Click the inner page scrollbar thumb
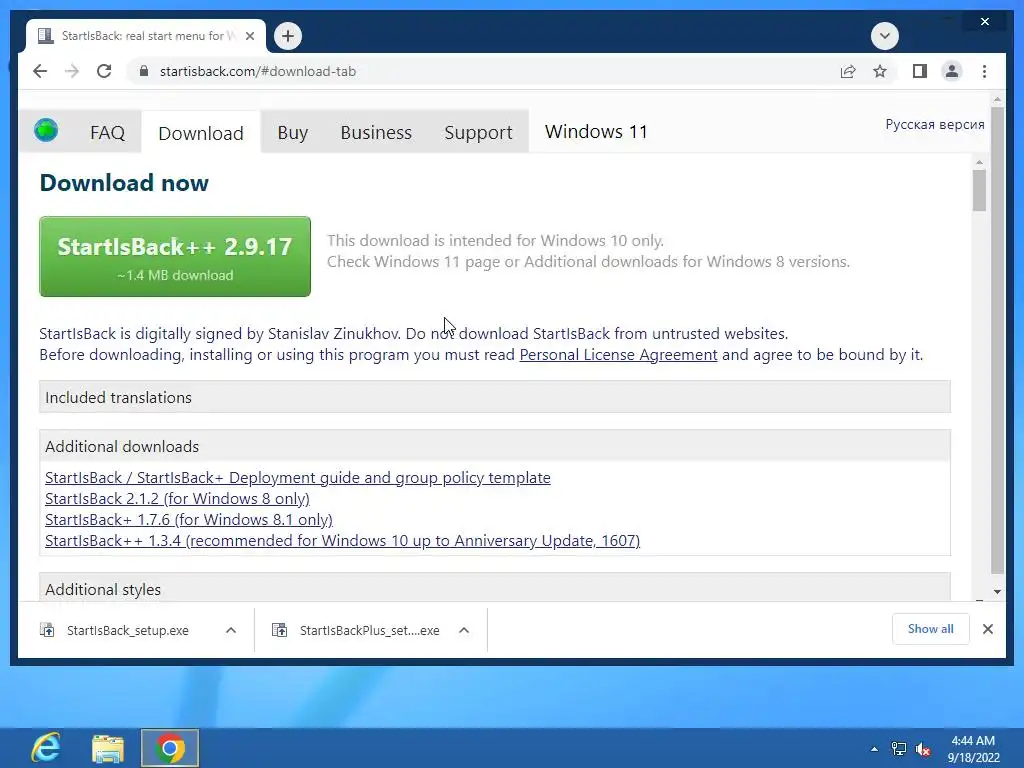 point(978,190)
